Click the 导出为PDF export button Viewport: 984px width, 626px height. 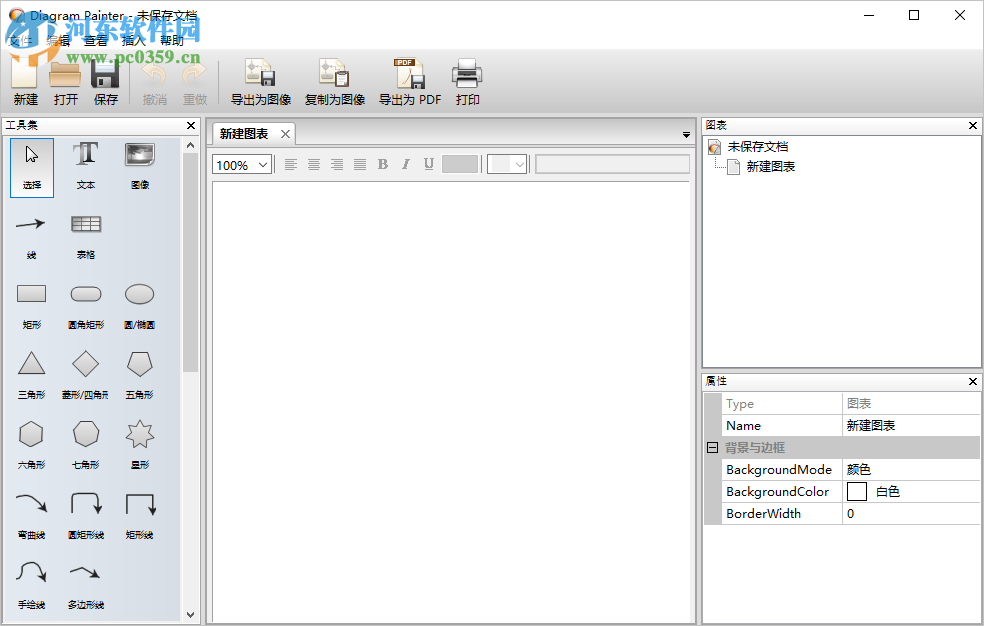pos(409,80)
